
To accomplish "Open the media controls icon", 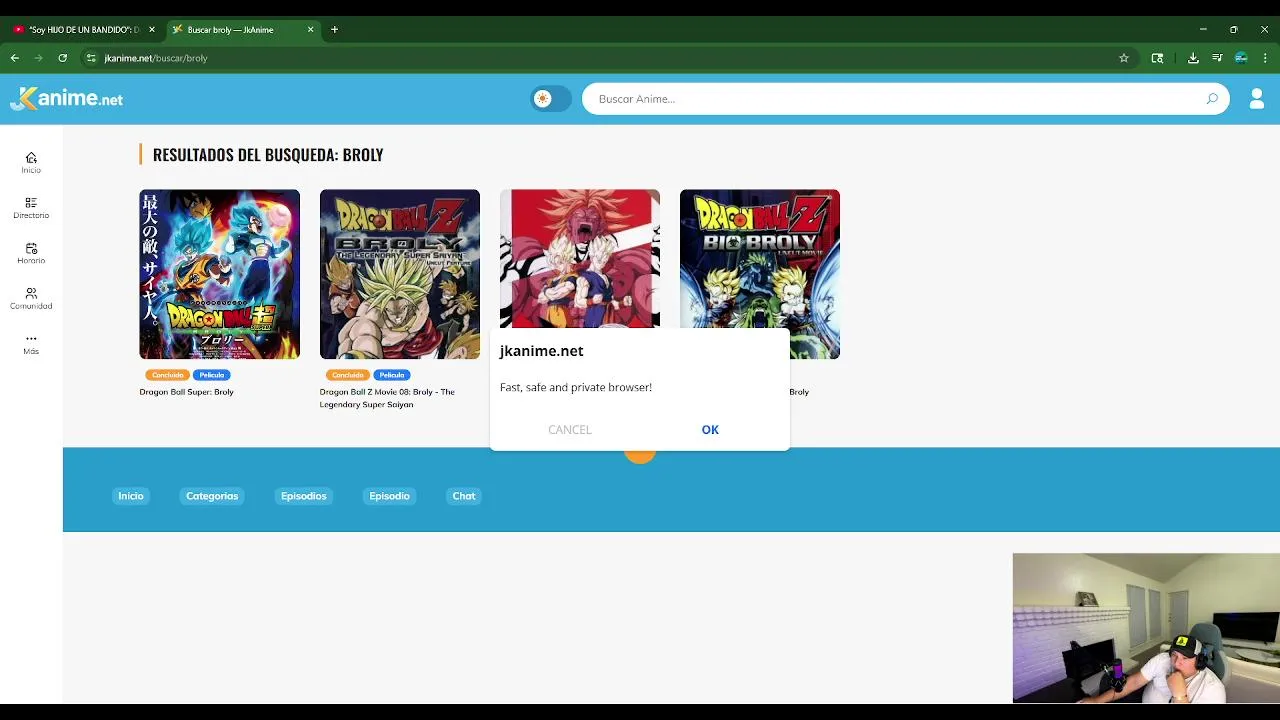I will 1217,58.
